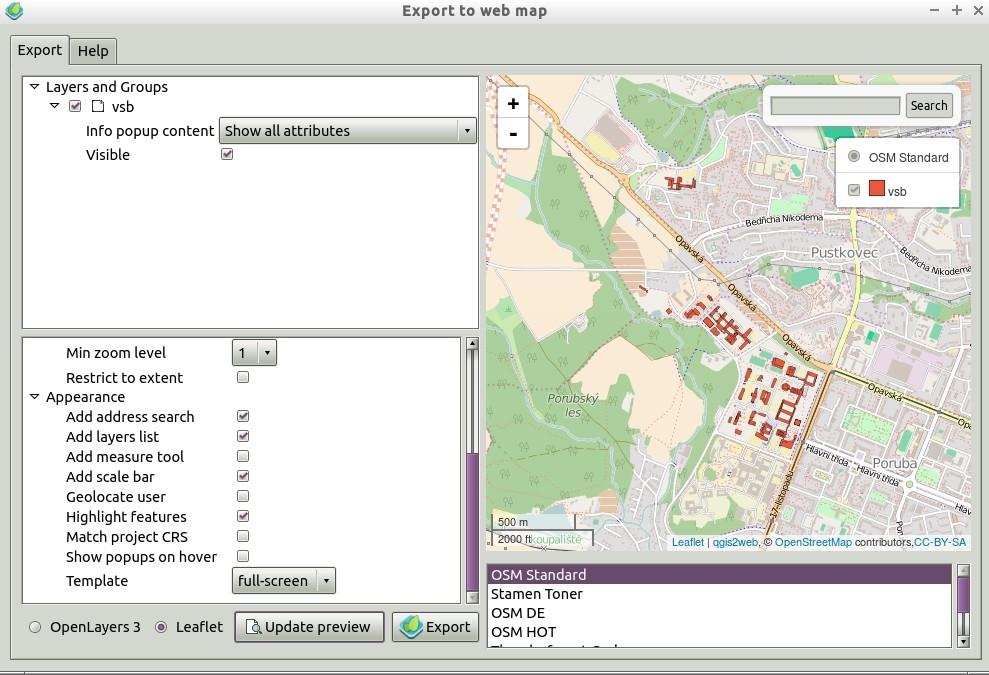This screenshot has height=675, width=989.
Task: Click the red vsb legend swatch
Action: click(877, 188)
